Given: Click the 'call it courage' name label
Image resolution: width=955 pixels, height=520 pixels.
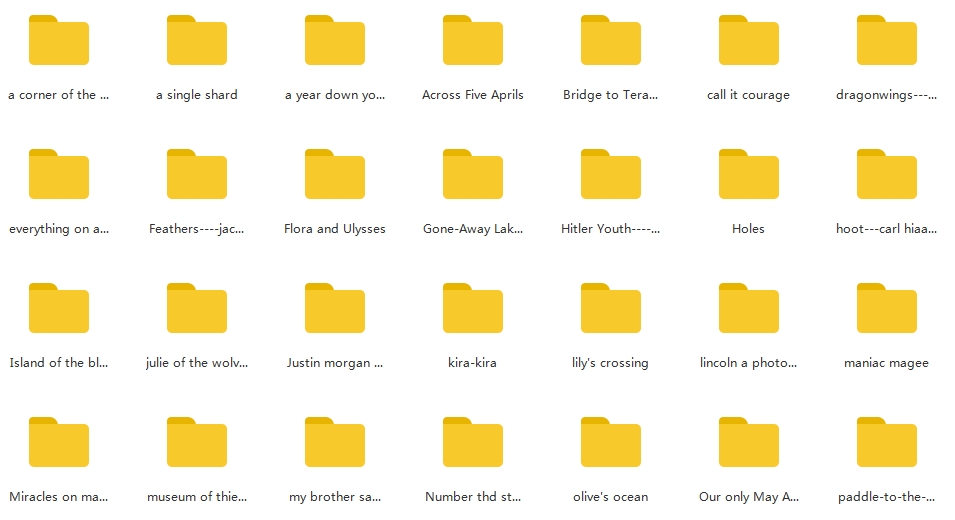Looking at the screenshot, I should [749, 95].
